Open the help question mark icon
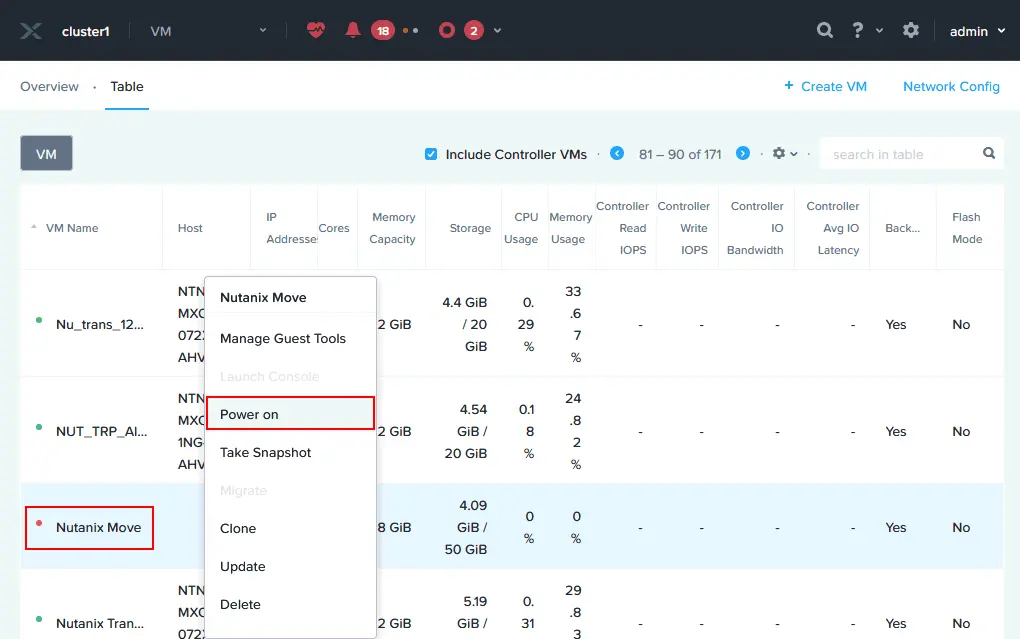Screen dimensions: 1020x639 (858, 30)
